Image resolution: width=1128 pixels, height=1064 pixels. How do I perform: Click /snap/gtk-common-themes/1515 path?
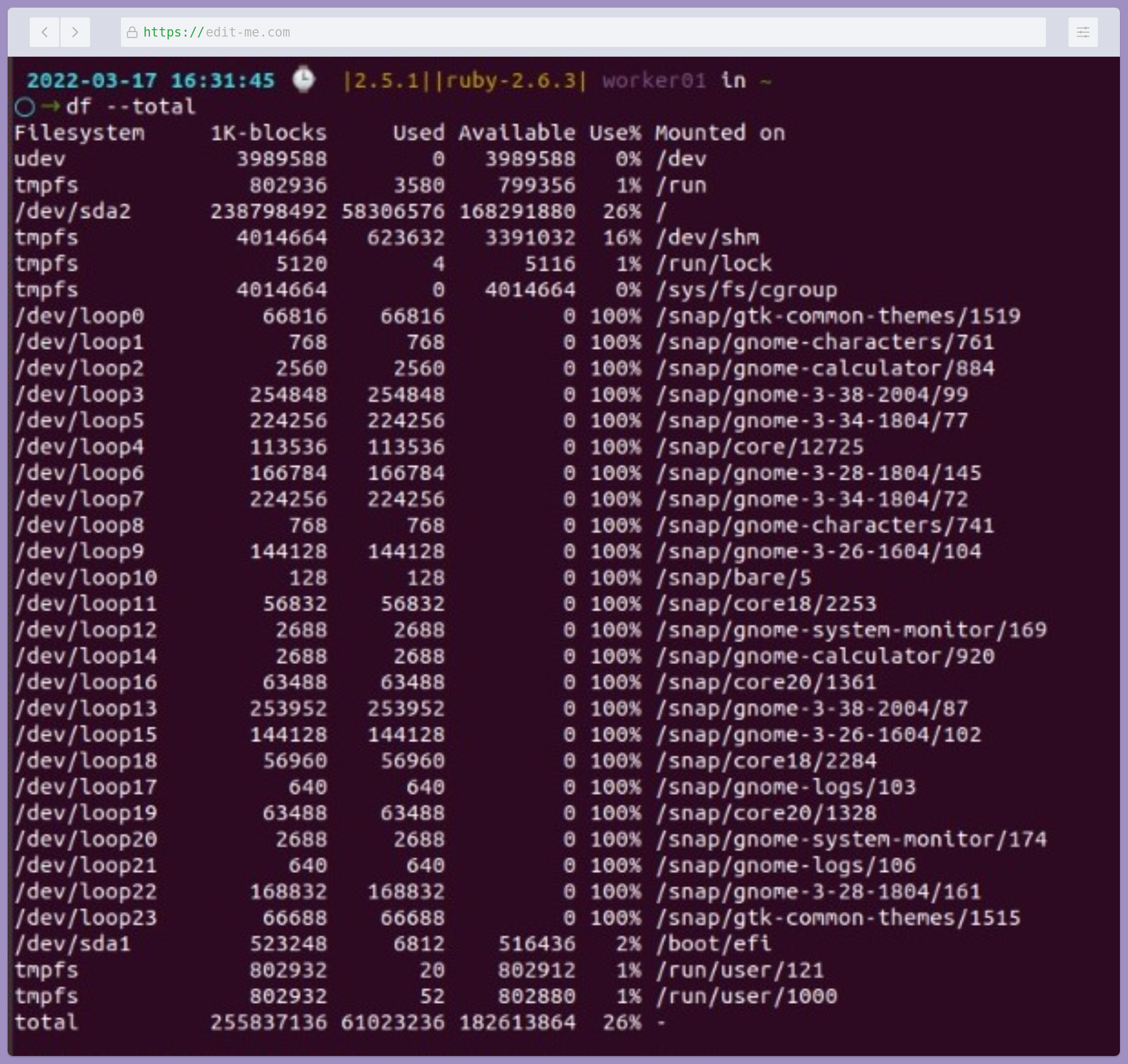pos(838,917)
